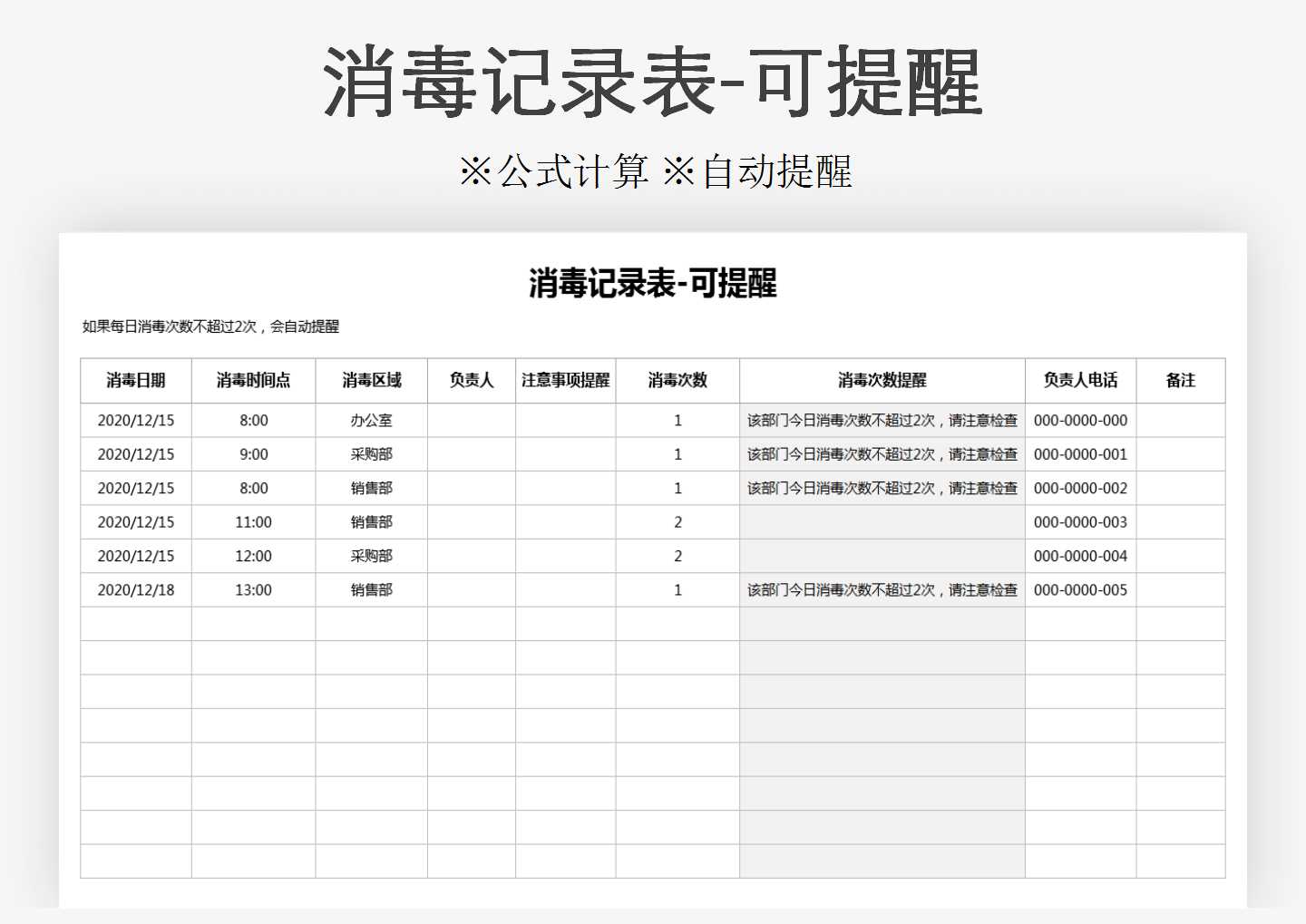Select the 负责人 column header

[471, 380]
